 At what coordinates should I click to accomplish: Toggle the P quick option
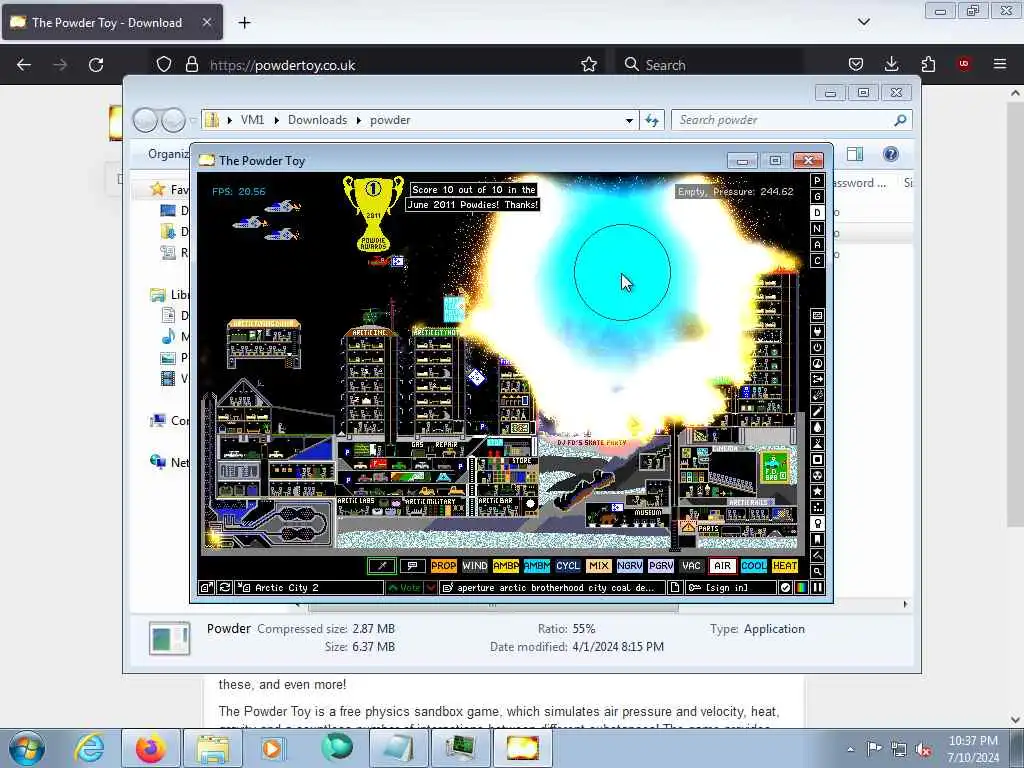817,181
